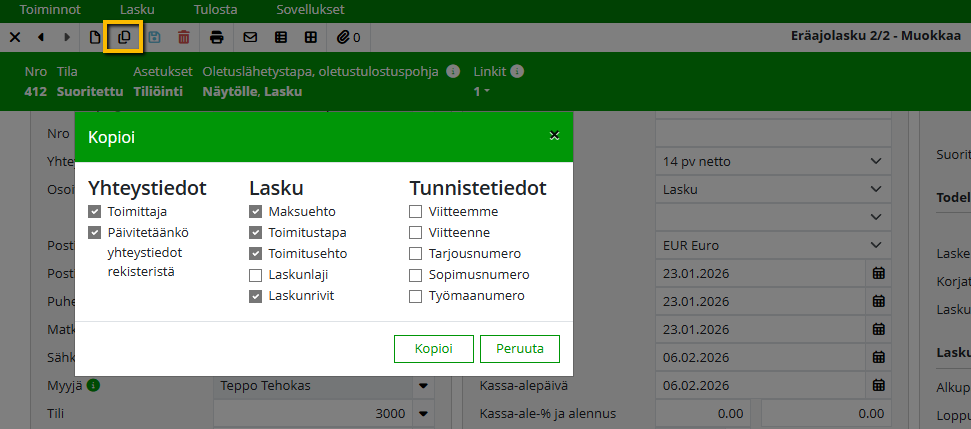Open the EUR Euro currency dropdown
Image resolution: width=971 pixels, height=429 pixels.
point(875,245)
